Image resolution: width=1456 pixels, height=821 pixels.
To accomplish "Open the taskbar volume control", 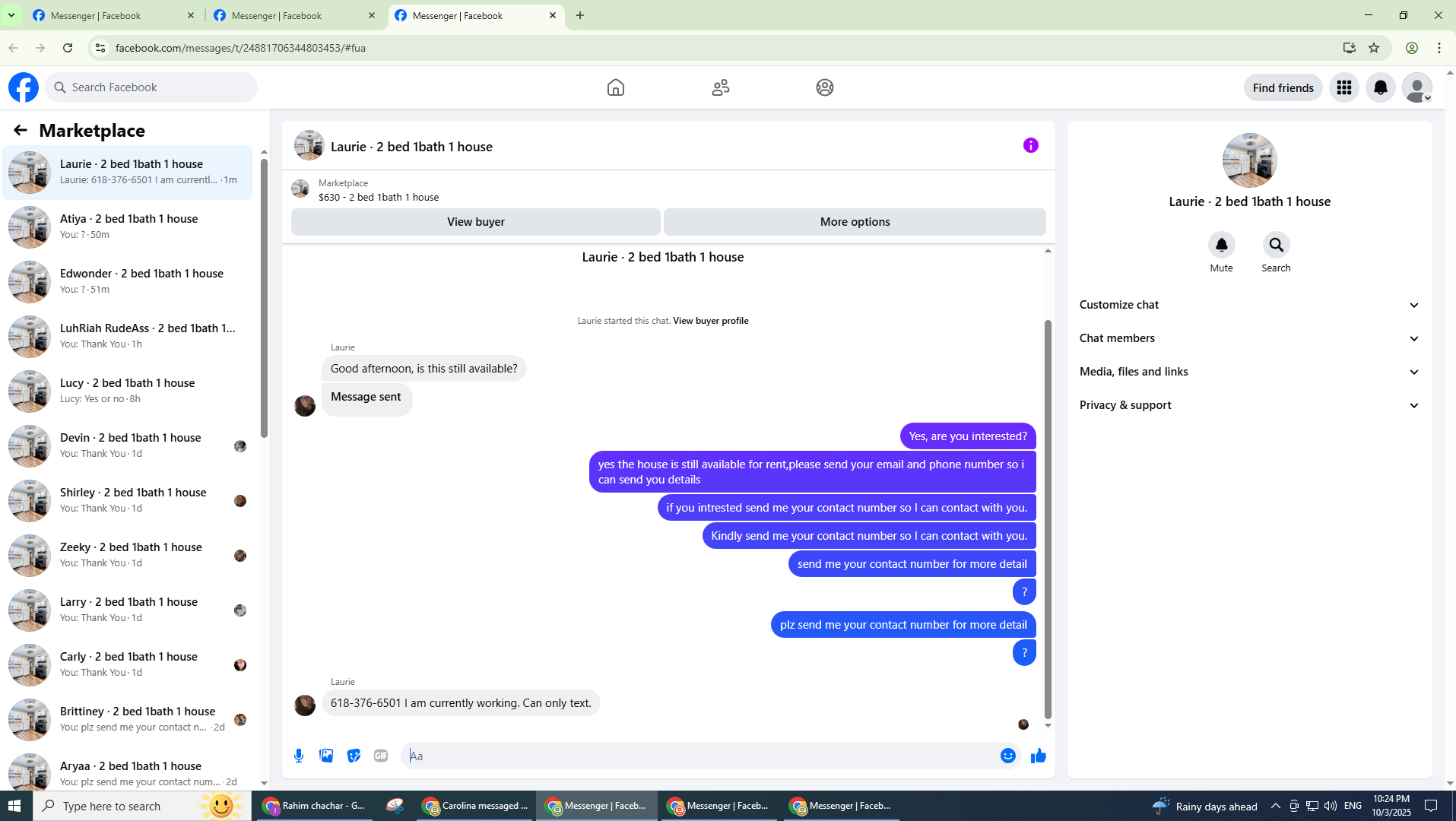I will coord(1331,806).
